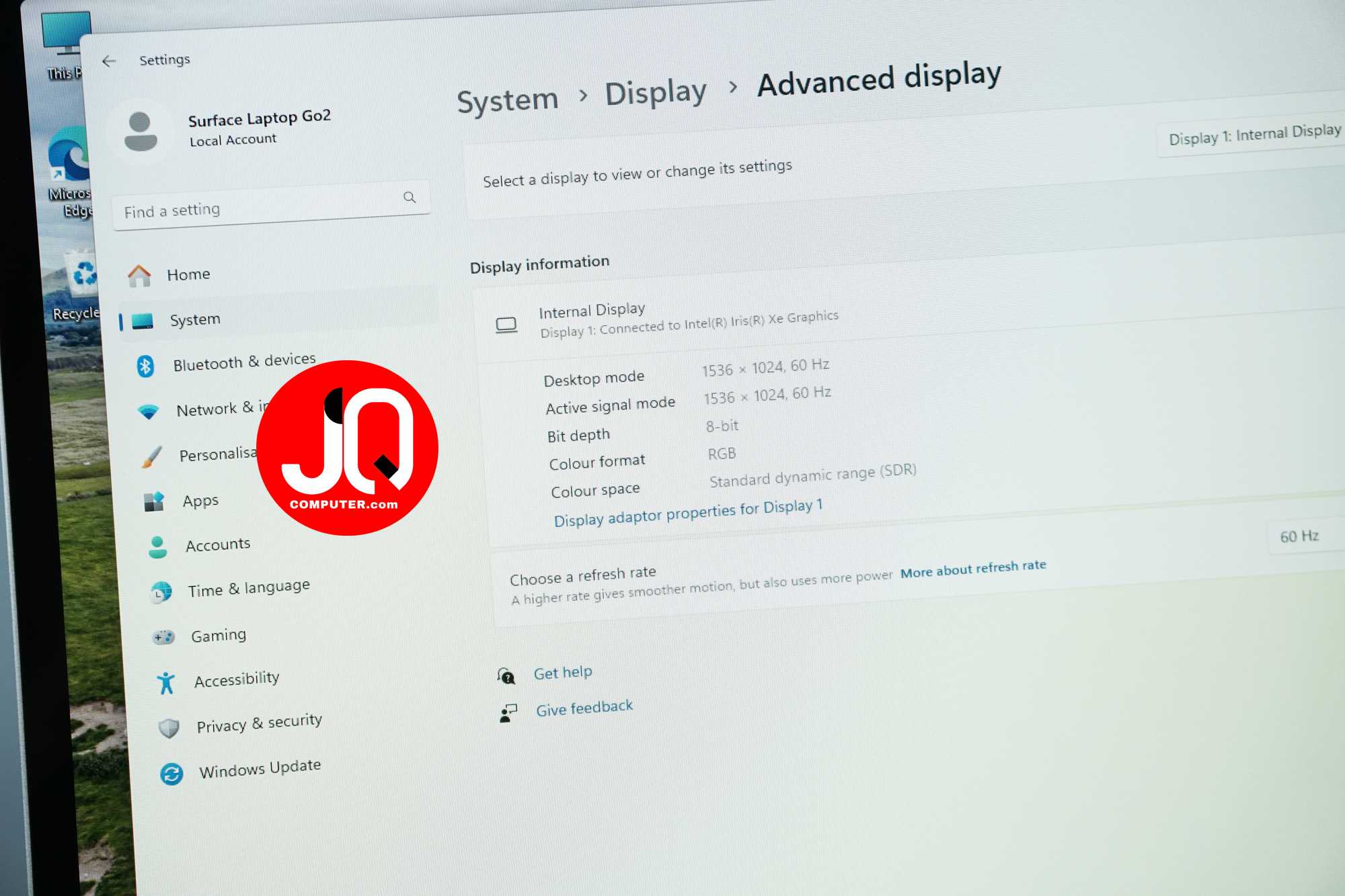The image size is (1345, 896).
Task: Click the Personalisation paintbrush icon
Action: click(x=152, y=457)
